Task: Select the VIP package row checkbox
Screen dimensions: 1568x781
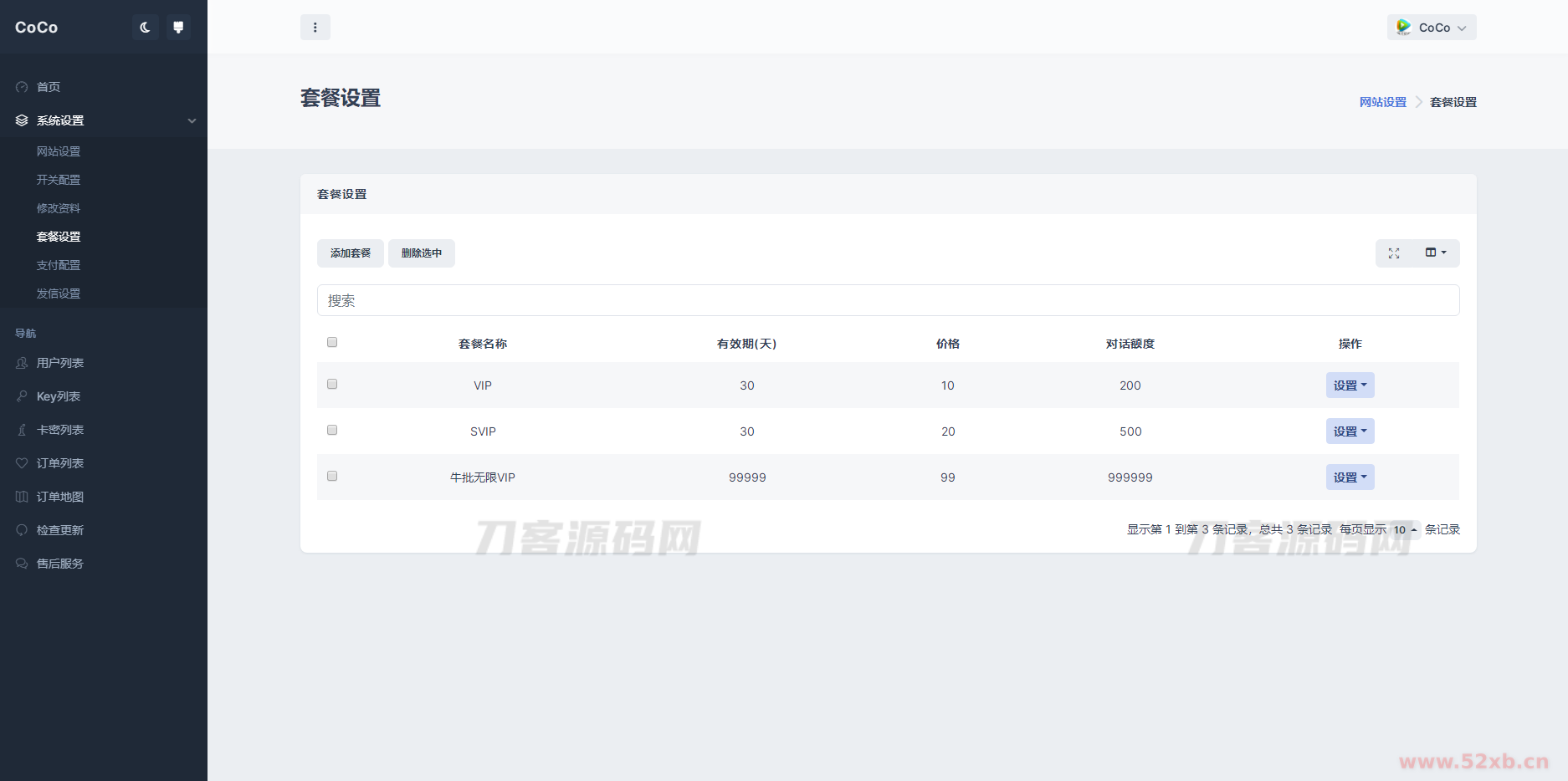Action: (x=332, y=384)
